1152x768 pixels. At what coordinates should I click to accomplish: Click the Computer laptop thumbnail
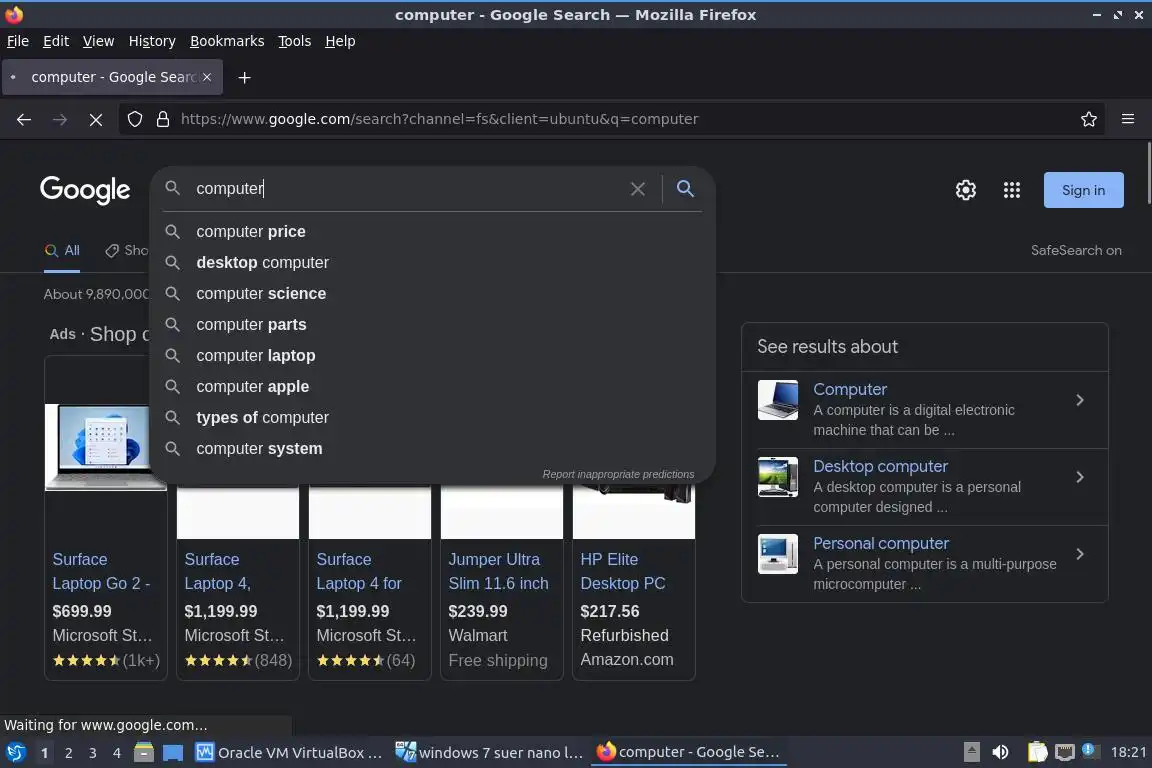(x=778, y=401)
